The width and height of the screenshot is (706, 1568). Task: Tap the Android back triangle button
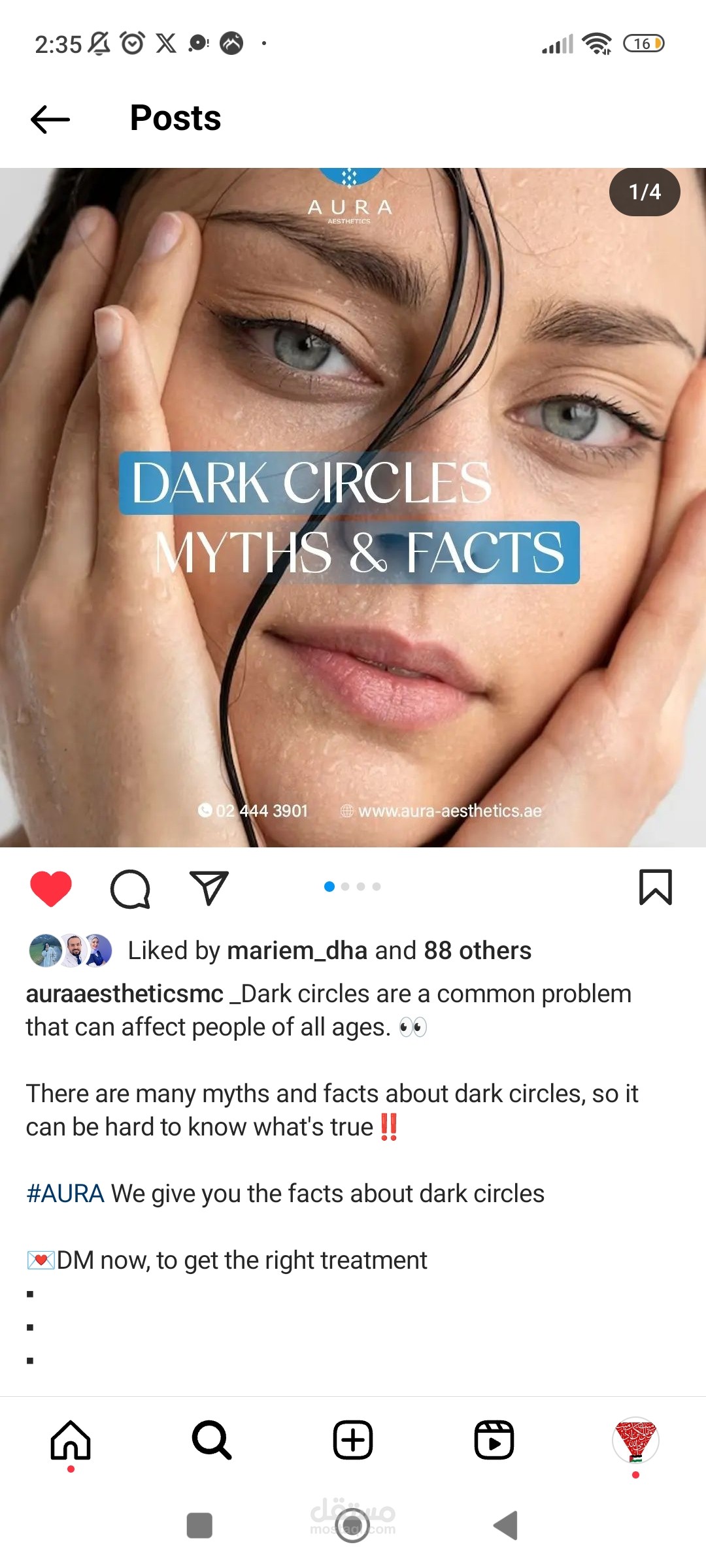[x=506, y=1526]
